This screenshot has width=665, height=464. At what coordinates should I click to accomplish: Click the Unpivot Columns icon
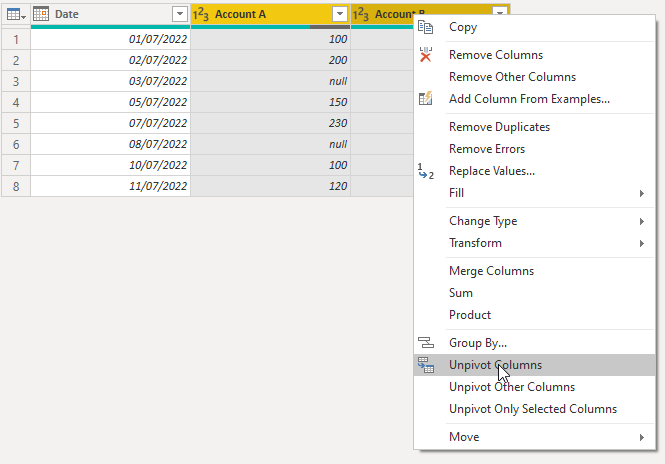click(x=425, y=365)
